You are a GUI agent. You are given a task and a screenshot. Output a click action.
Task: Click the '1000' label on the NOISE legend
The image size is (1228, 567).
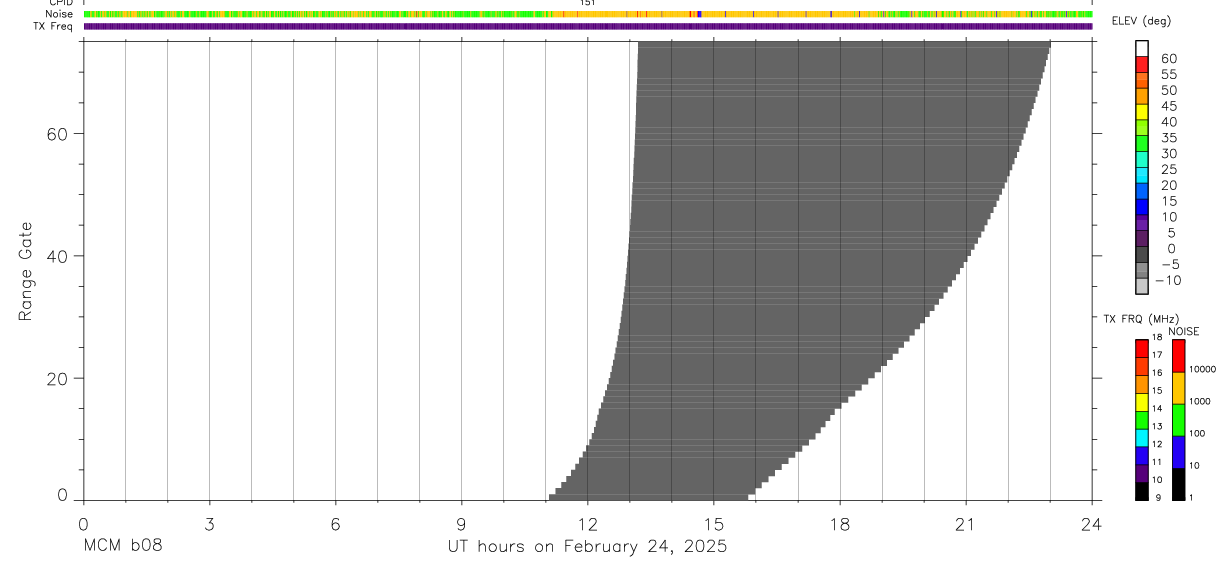click(1200, 401)
